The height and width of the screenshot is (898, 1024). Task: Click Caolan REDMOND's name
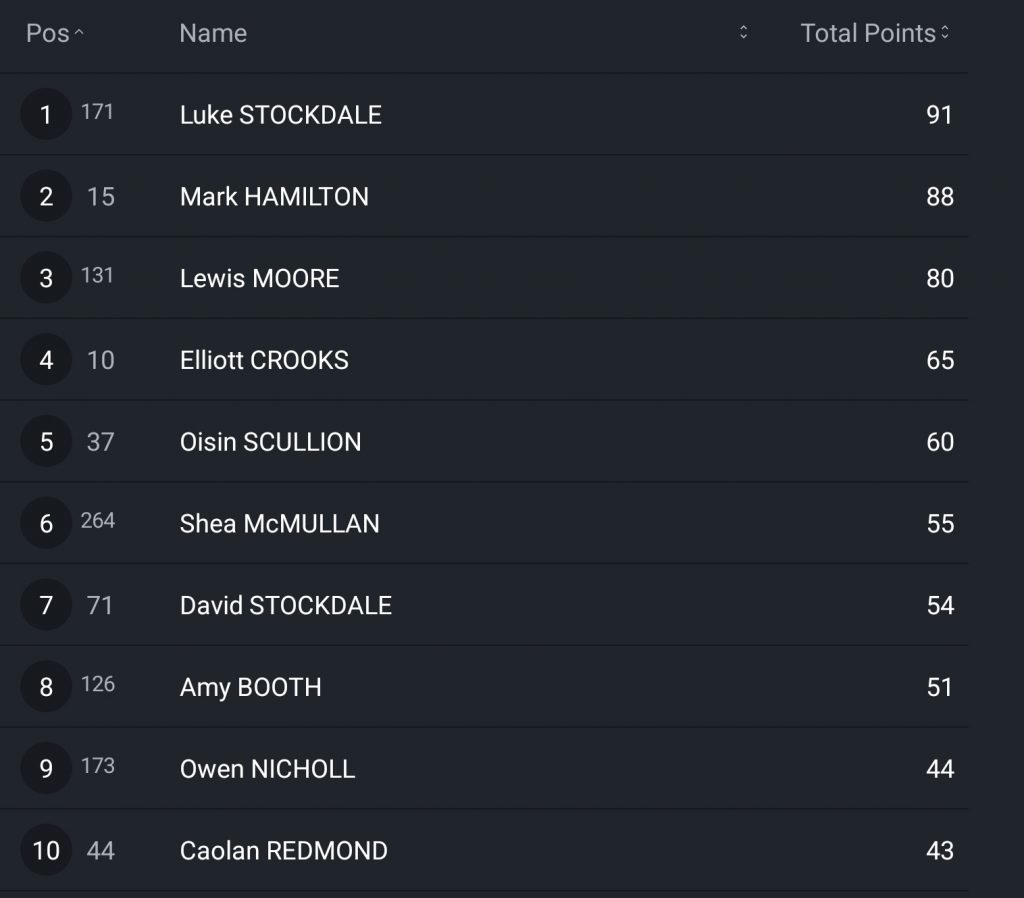point(284,851)
